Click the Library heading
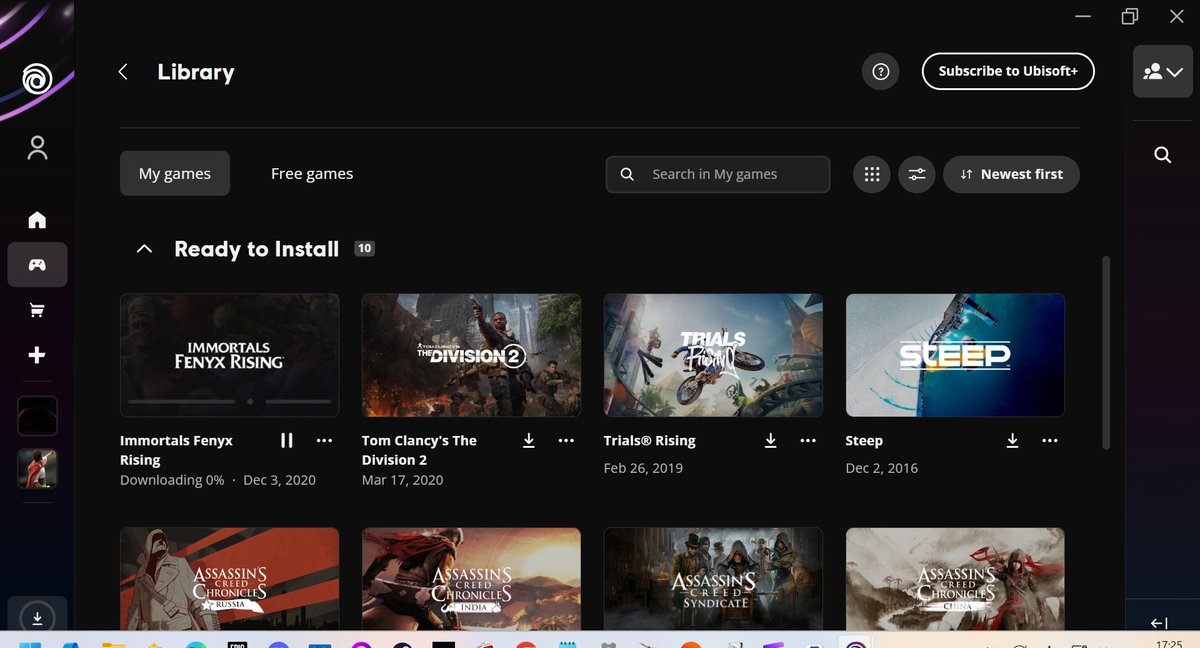The width and height of the screenshot is (1200, 648). [x=196, y=72]
